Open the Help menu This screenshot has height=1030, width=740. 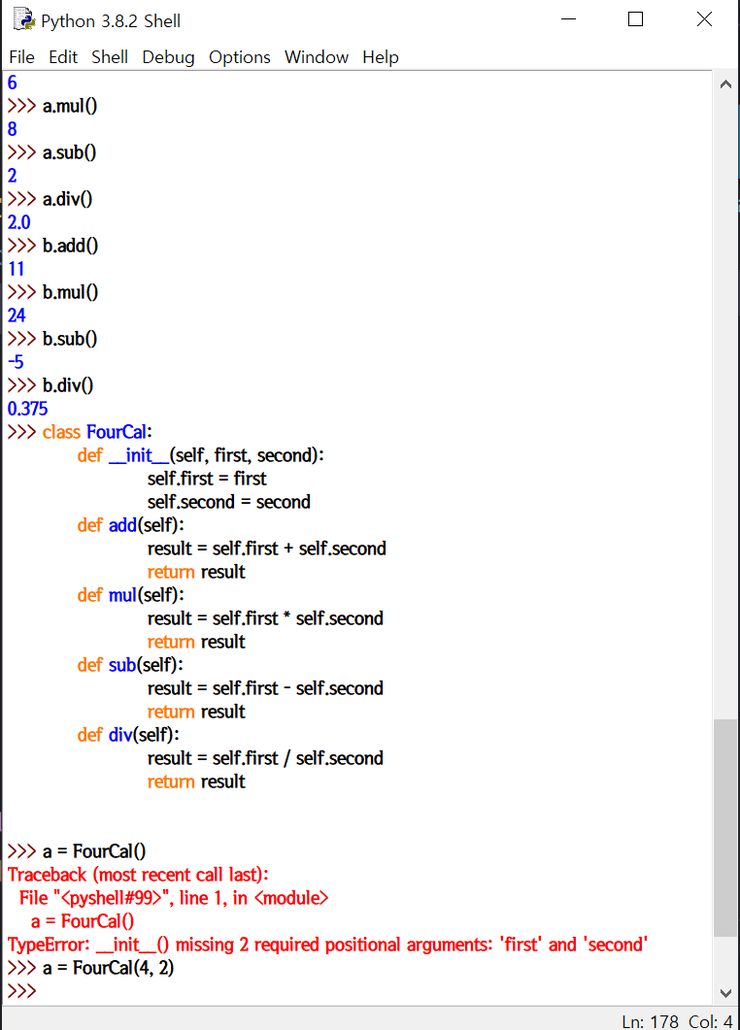click(380, 57)
